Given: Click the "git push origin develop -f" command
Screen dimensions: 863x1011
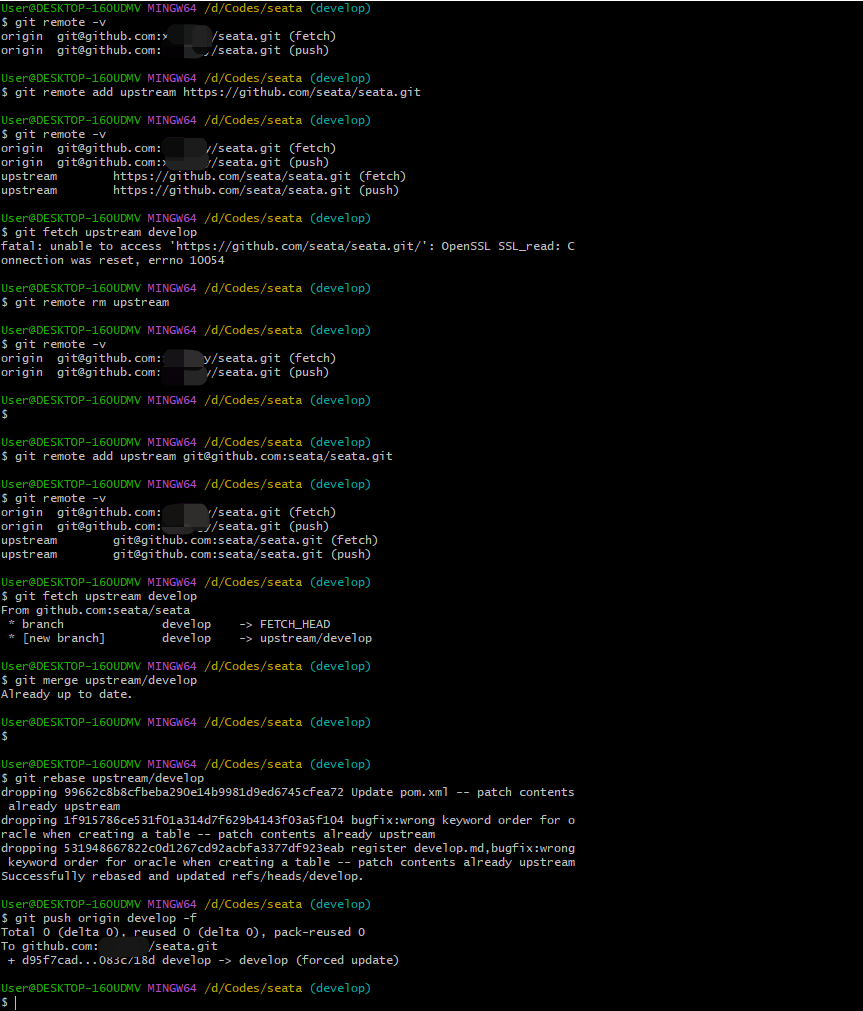Looking at the screenshot, I should [100, 917].
